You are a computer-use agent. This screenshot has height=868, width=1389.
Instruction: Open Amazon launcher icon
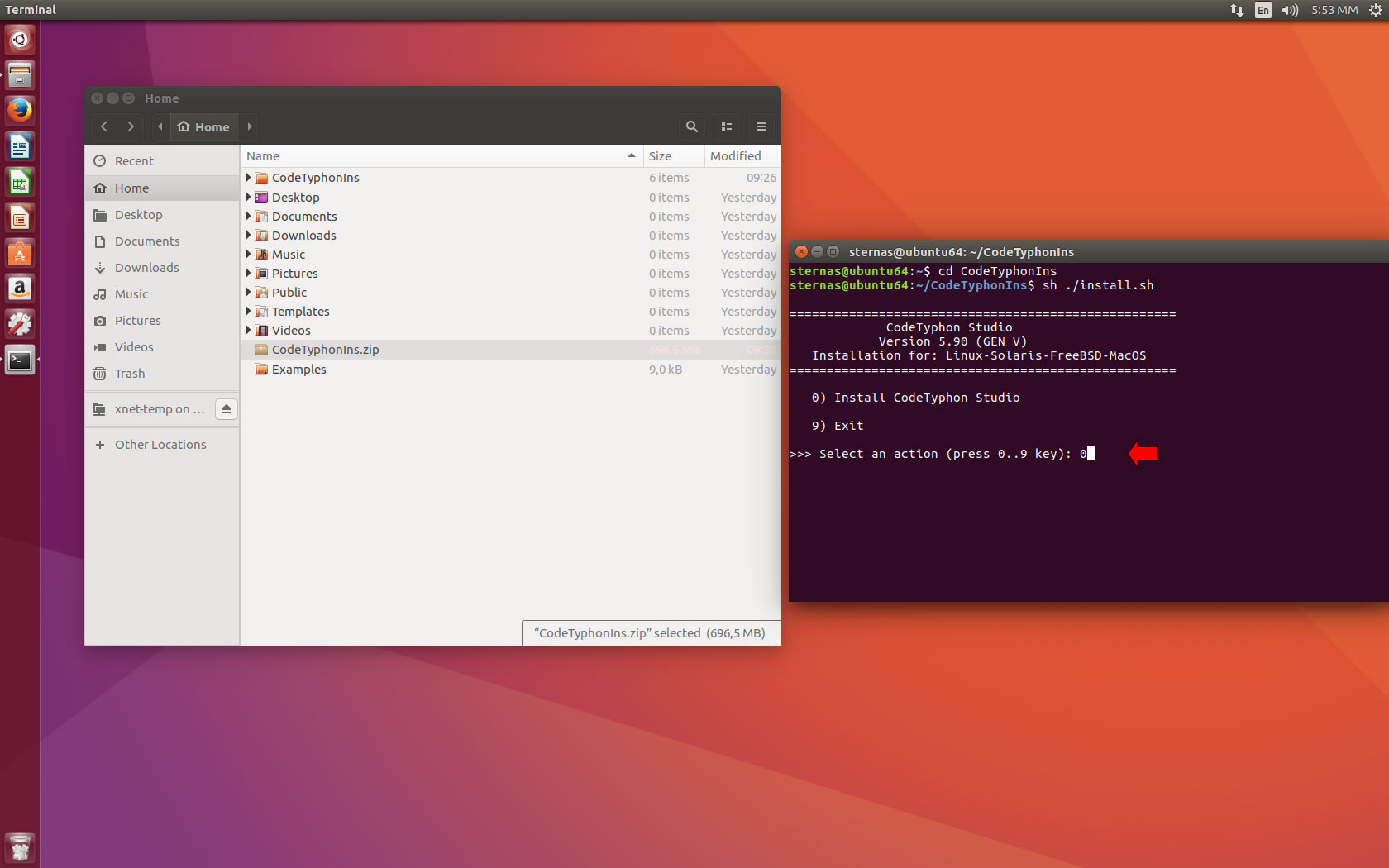coord(20,289)
